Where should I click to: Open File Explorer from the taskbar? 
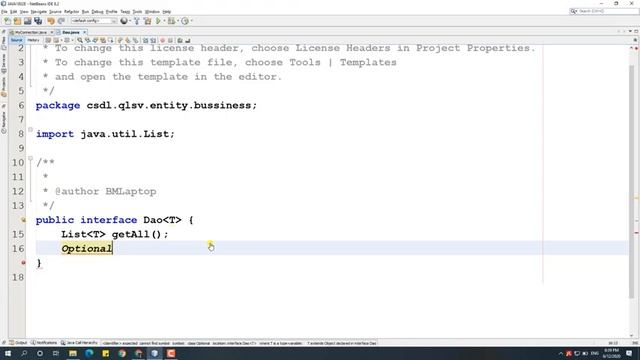click(73, 353)
